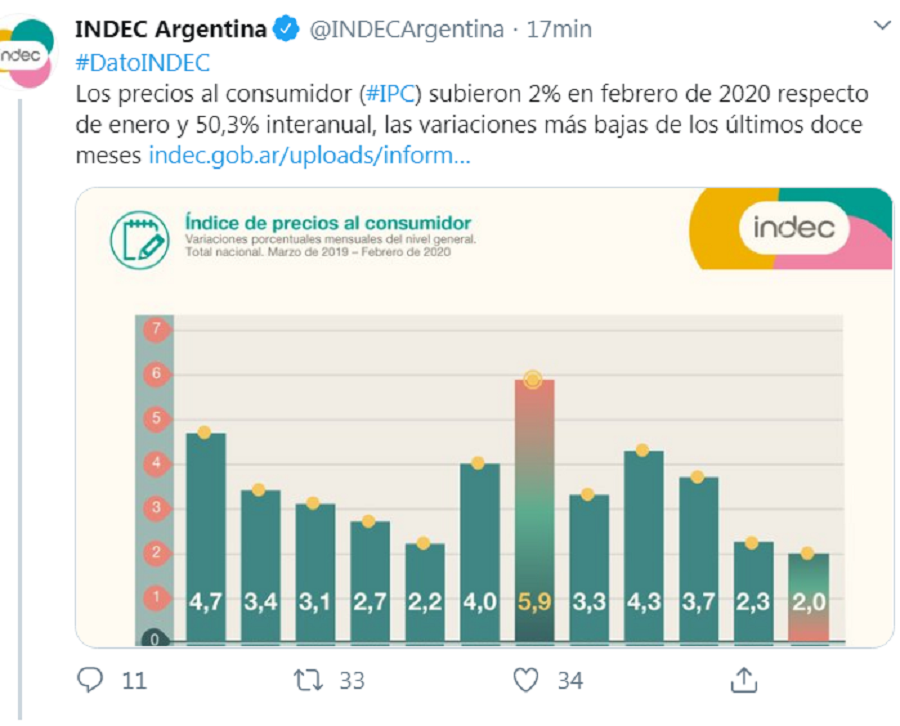The height and width of the screenshot is (726, 900).
Task: Follow the indec.gob.ar uploads link
Action: tap(309, 156)
